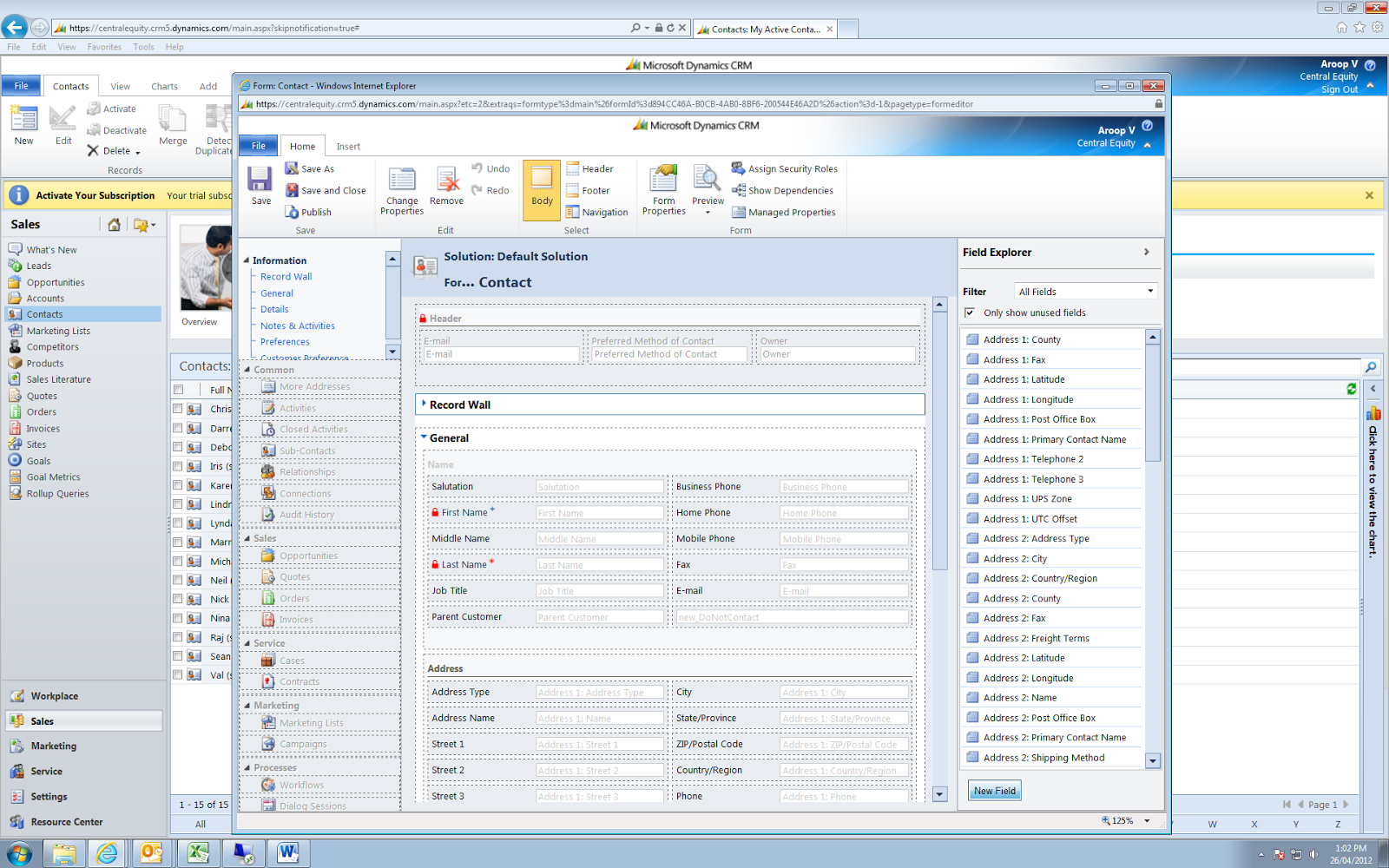
Task: Expand the Preview dropdown arrow
Action: point(707,211)
